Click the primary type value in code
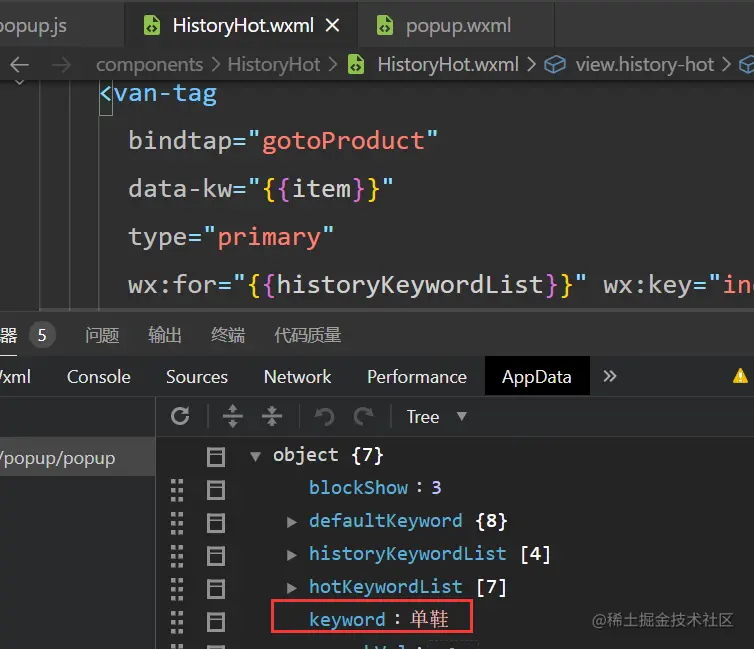This screenshot has height=649, width=754. coord(269,237)
